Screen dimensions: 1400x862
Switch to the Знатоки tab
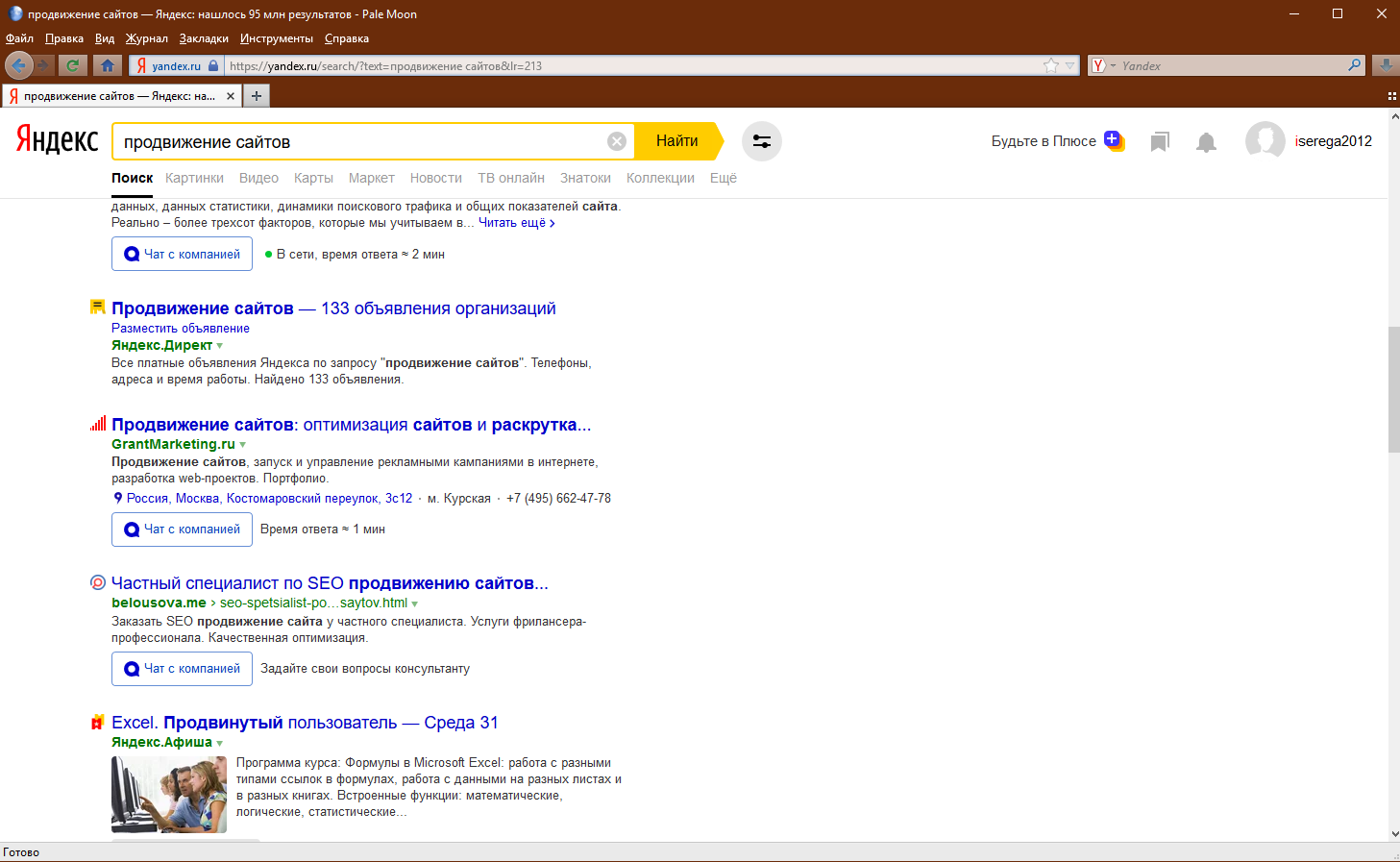coord(585,178)
